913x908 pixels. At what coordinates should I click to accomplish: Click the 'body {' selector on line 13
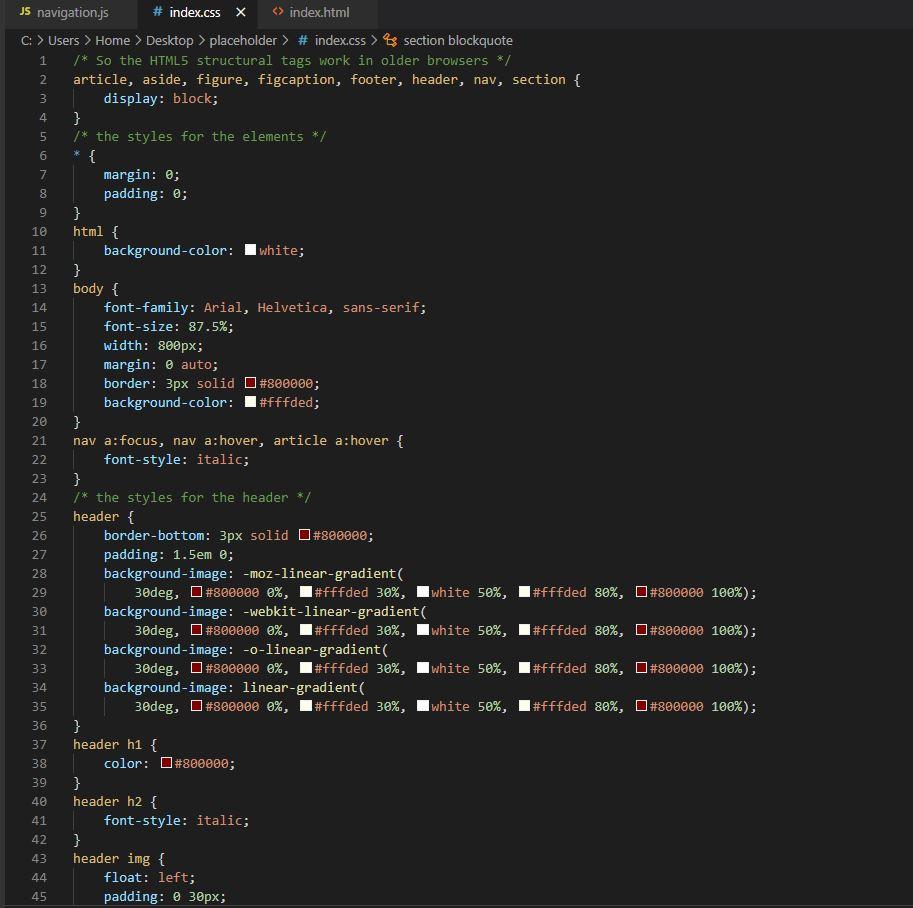click(95, 288)
